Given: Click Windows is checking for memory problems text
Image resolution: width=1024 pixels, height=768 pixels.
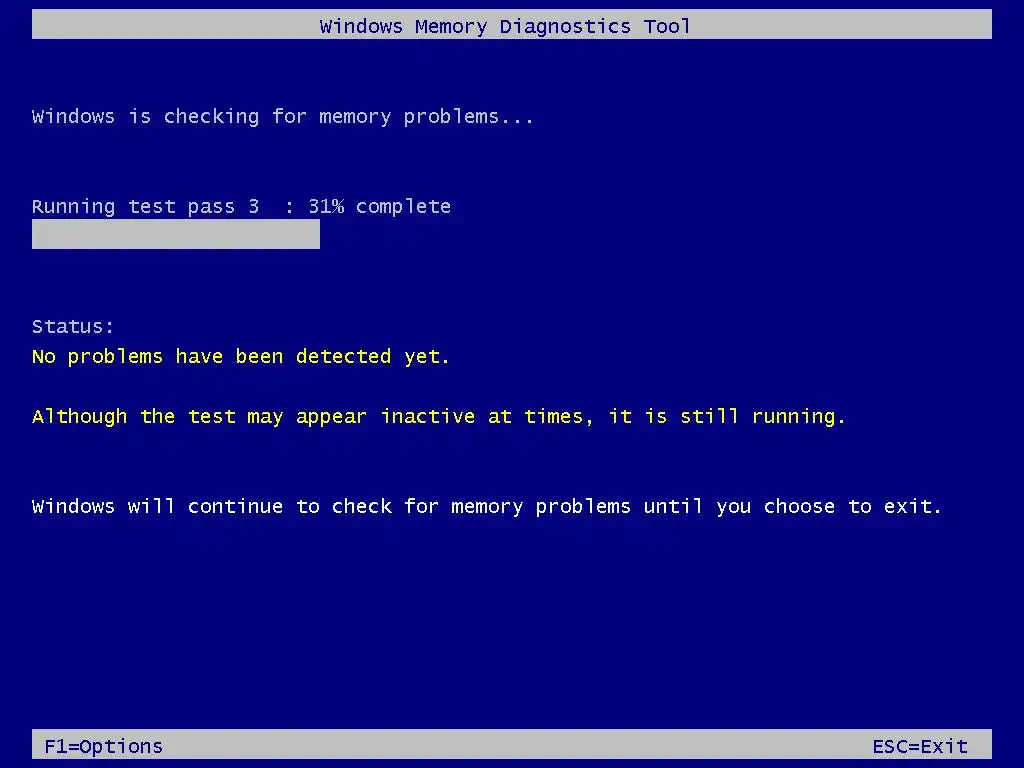Looking at the screenshot, I should click(x=283, y=117).
